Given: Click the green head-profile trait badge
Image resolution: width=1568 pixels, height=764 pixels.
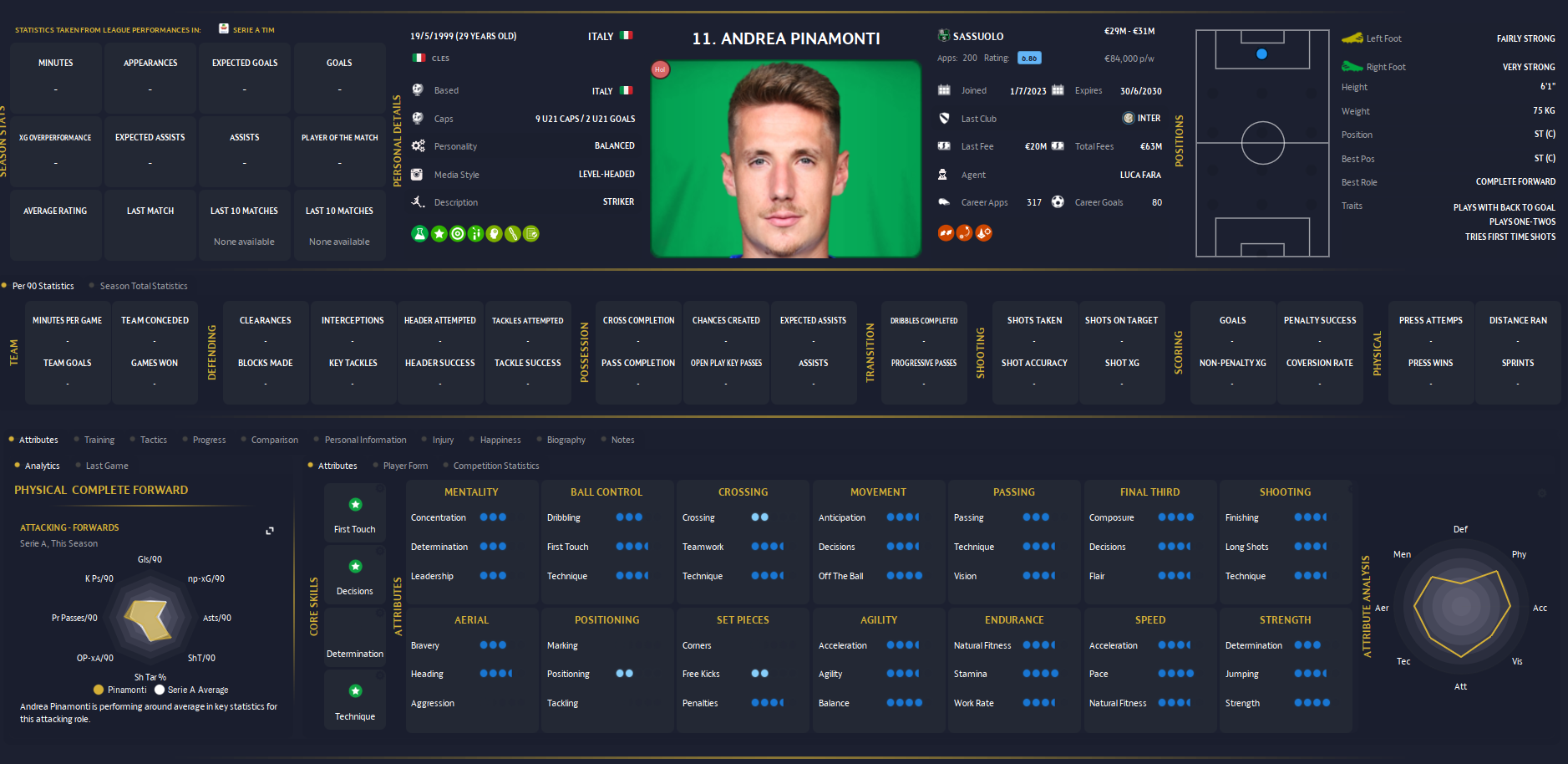Looking at the screenshot, I should (x=494, y=234).
